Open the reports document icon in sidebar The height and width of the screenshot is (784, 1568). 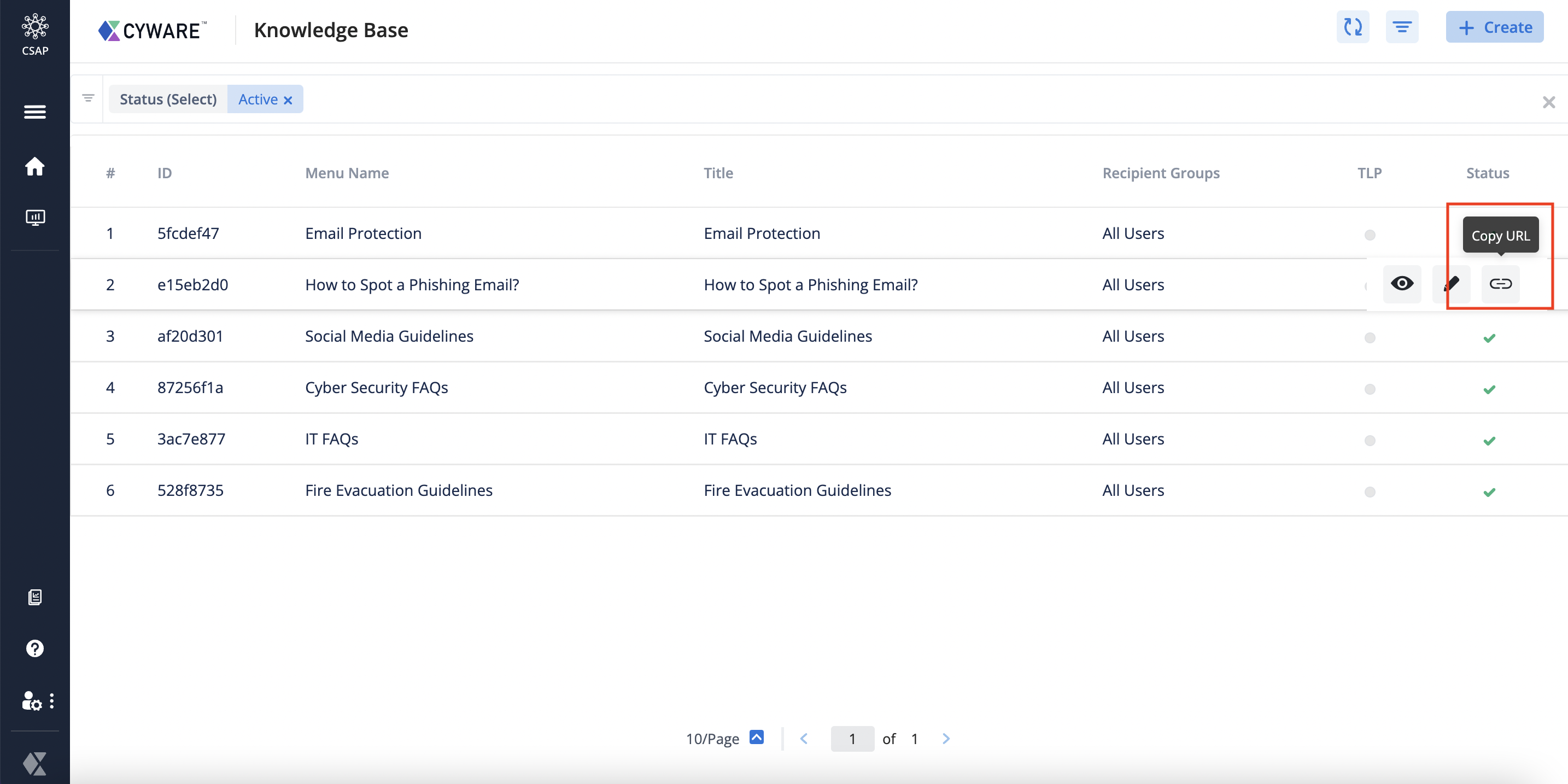tap(34, 597)
